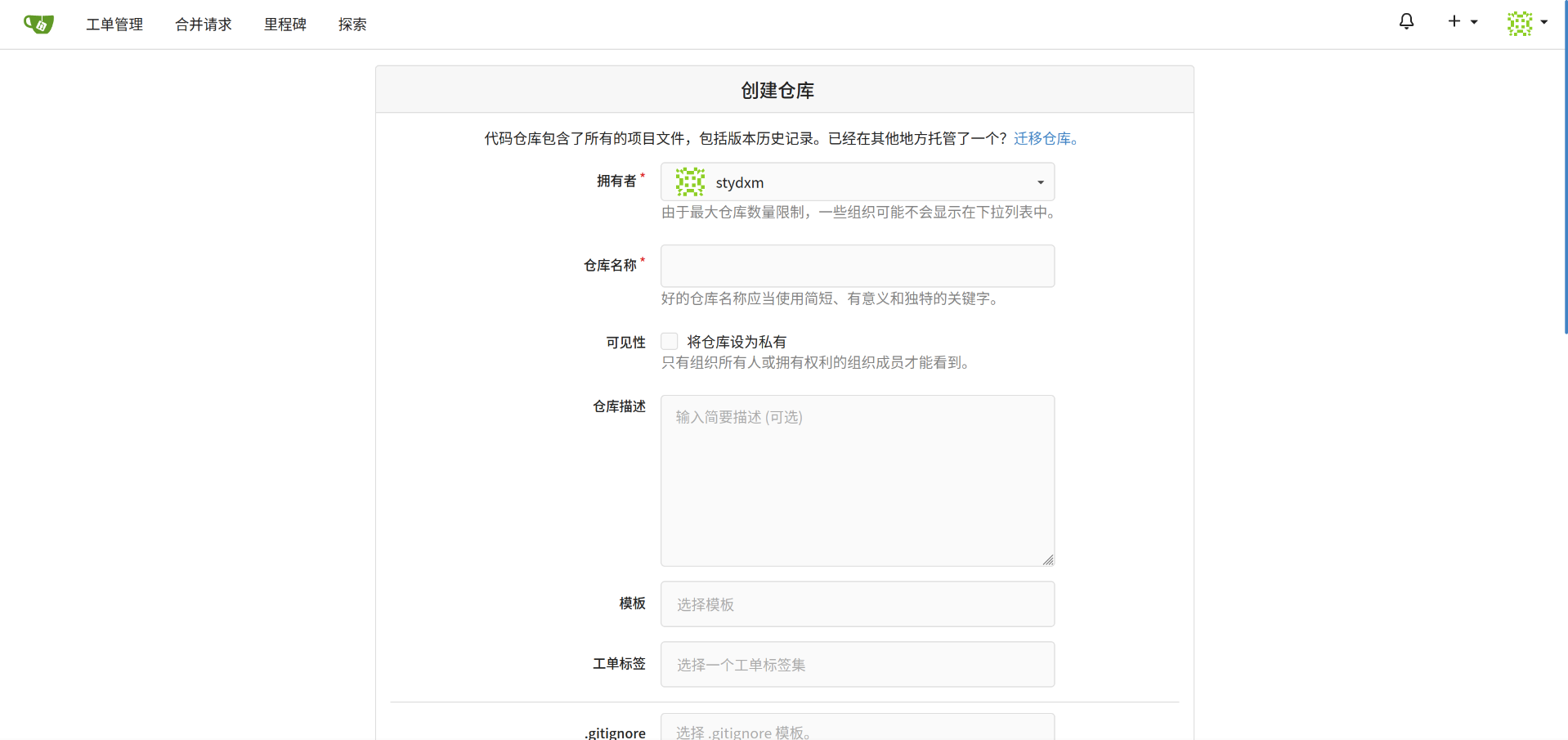Click the stydxm avatar in owner field
This screenshot has width=1568, height=740.
click(690, 182)
